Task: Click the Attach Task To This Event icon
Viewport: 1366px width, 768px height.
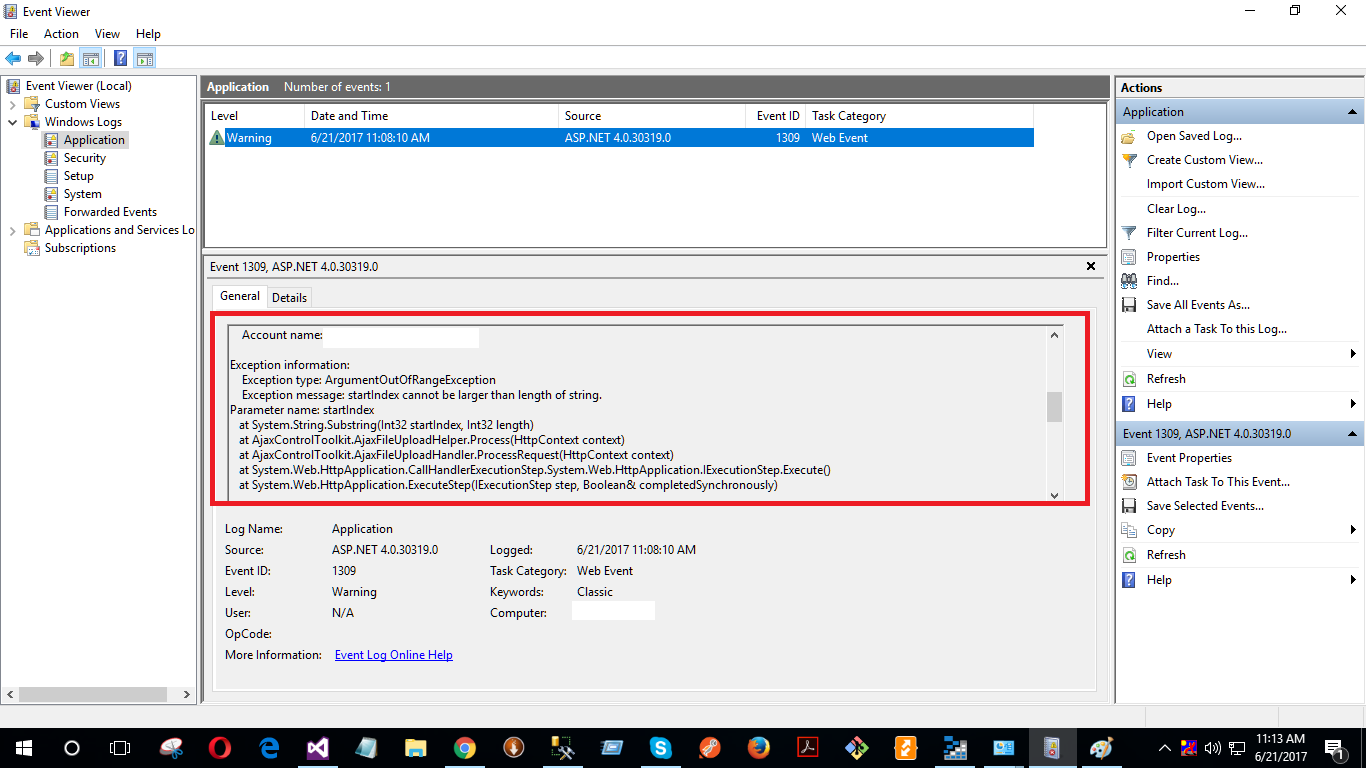Action: [1129, 482]
